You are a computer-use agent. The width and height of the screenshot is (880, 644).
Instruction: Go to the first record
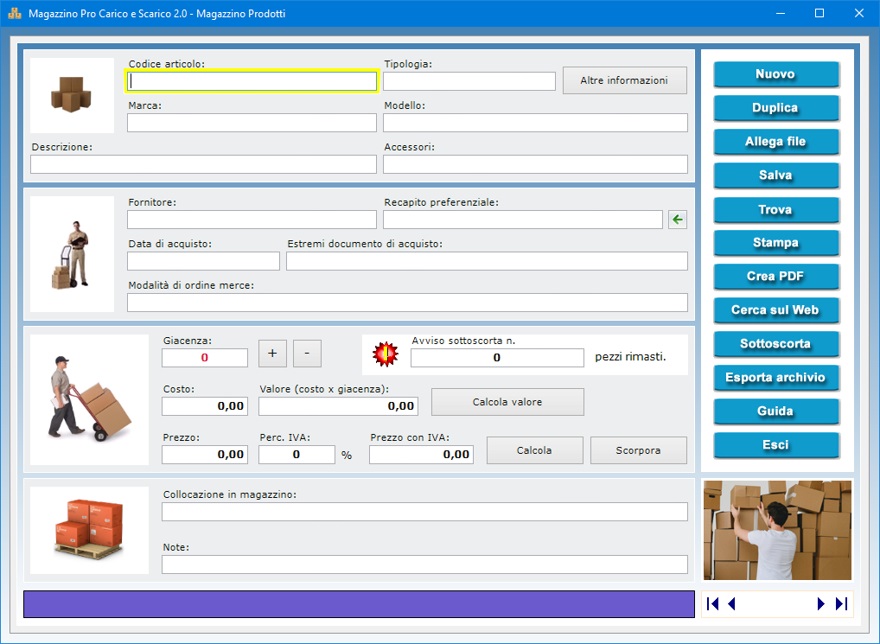(x=713, y=604)
